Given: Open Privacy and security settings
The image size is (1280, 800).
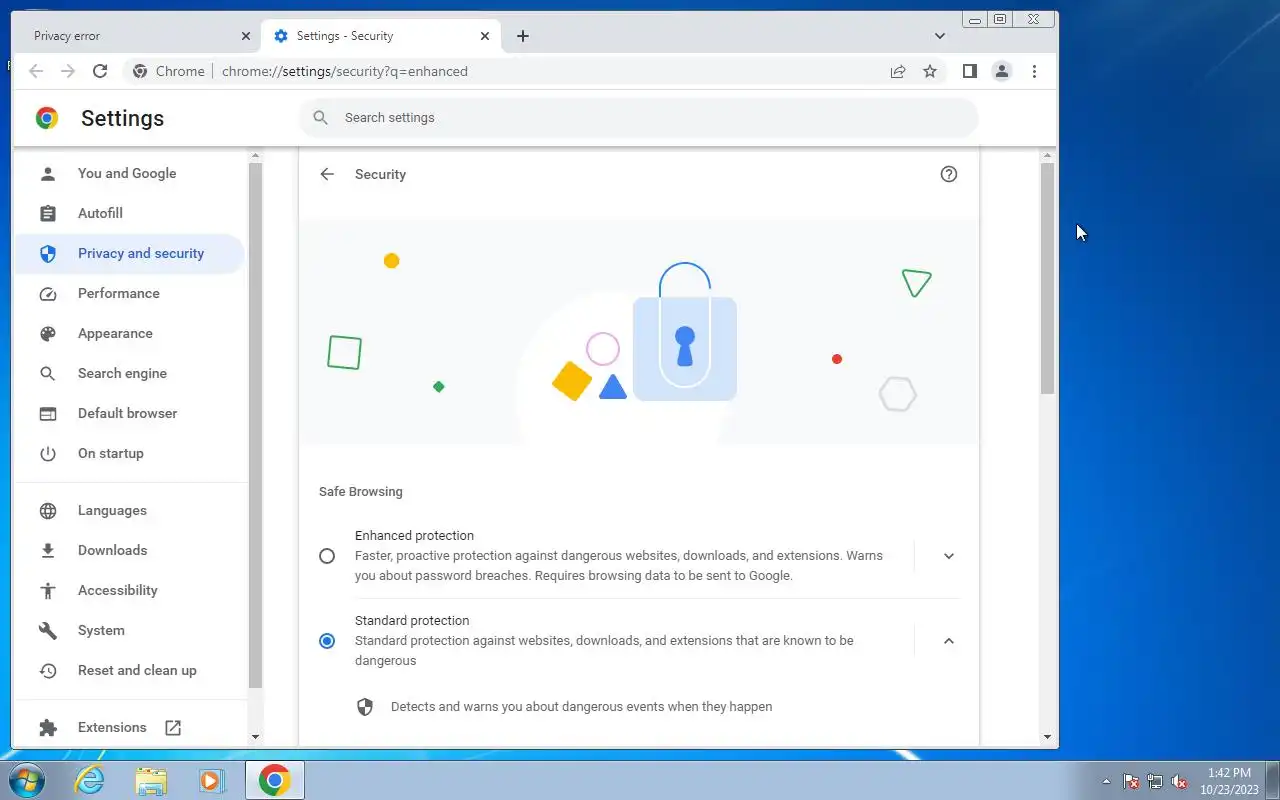Looking at the screenshot, I should pos(130,253).
